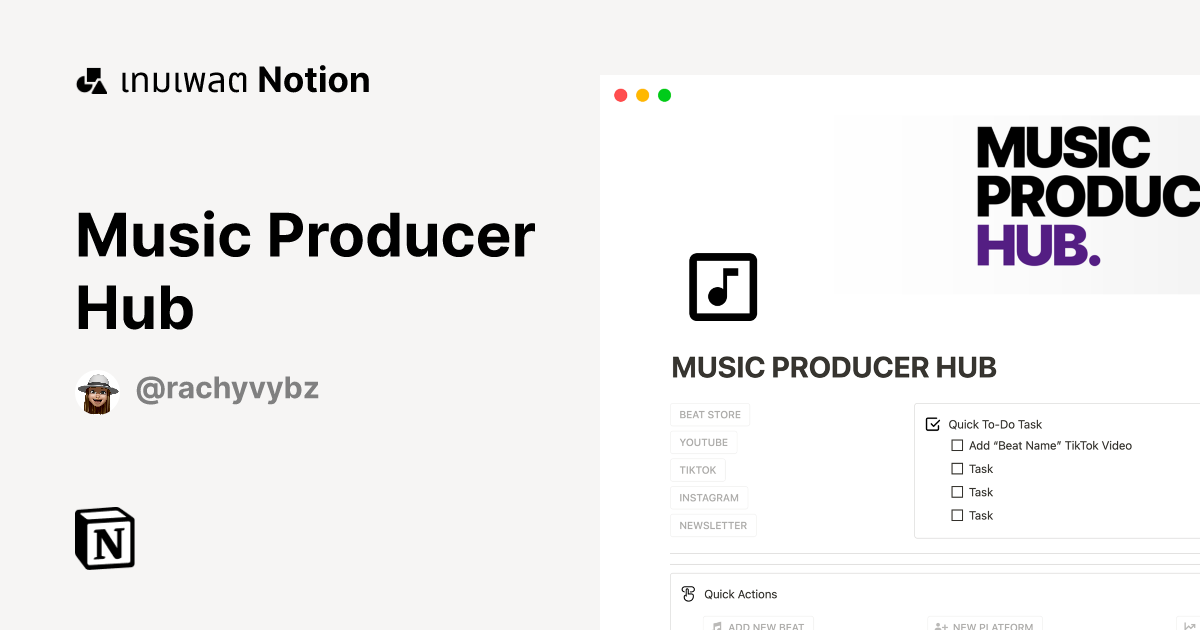Select the NEWSLETTER tag
The height and width of the screenshot is (630, 1200).
[713, 525]
